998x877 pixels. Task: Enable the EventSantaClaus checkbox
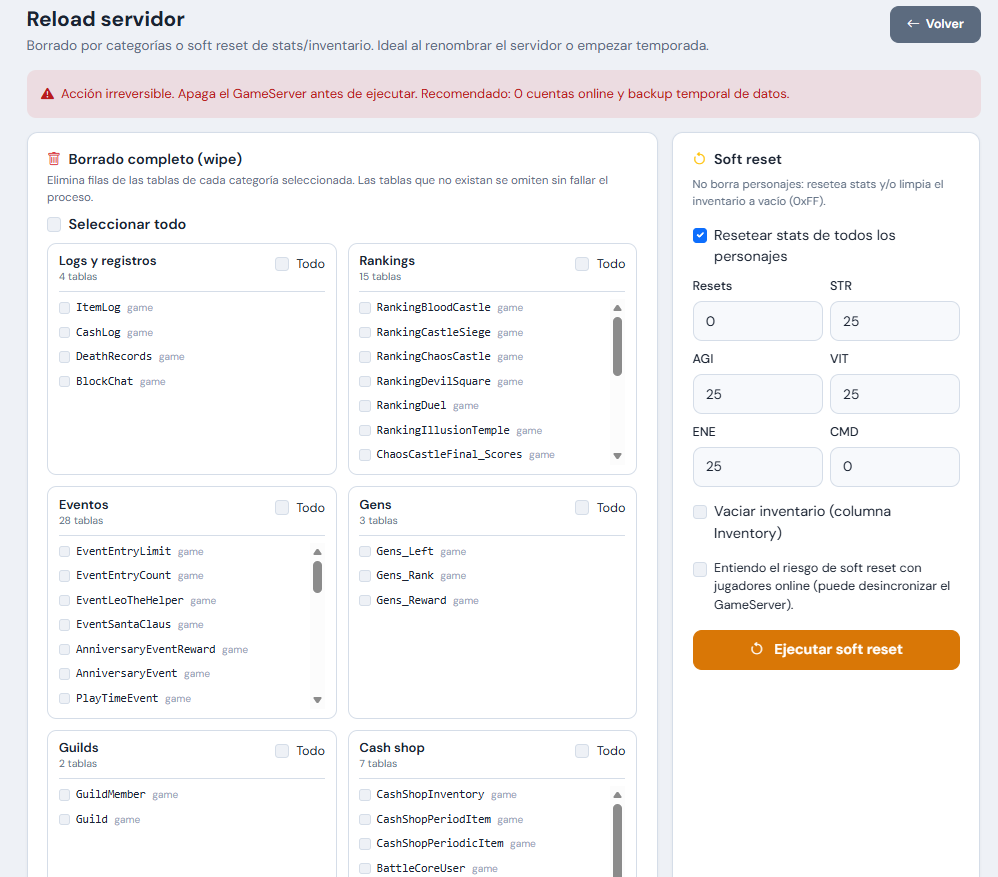click(64, 625)
